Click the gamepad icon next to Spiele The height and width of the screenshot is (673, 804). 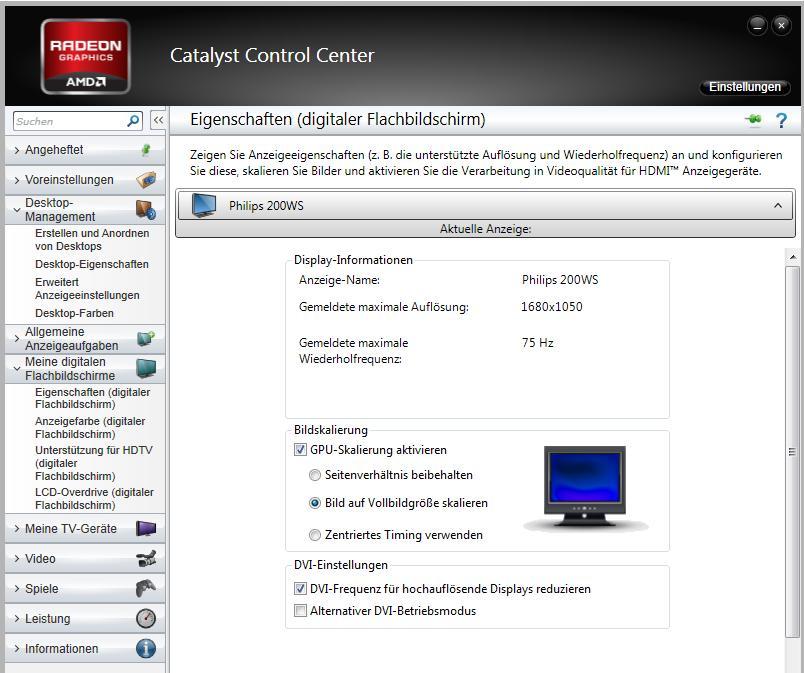146,588
